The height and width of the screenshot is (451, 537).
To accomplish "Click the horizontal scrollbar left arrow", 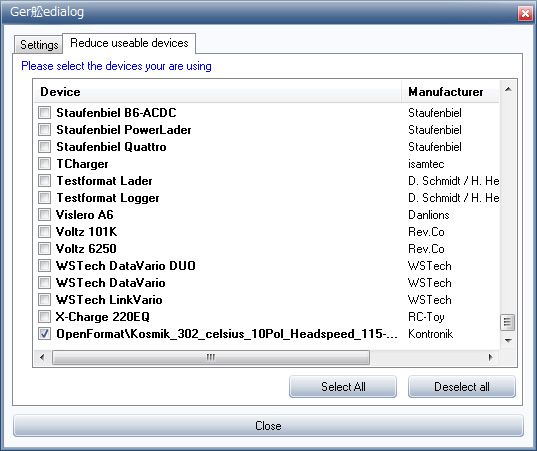I will point(42,358).
